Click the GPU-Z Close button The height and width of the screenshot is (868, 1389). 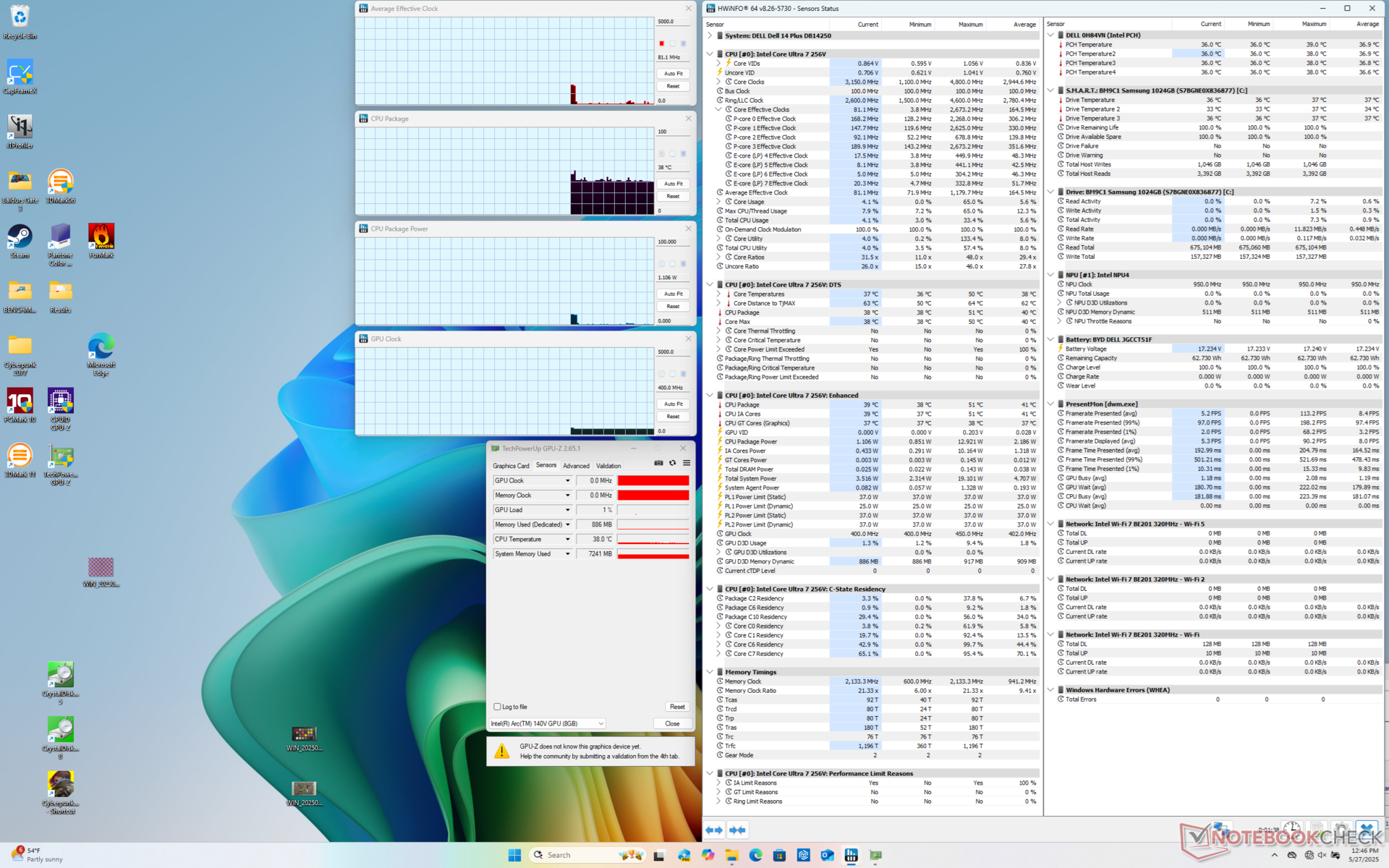[x=672, y=723]
